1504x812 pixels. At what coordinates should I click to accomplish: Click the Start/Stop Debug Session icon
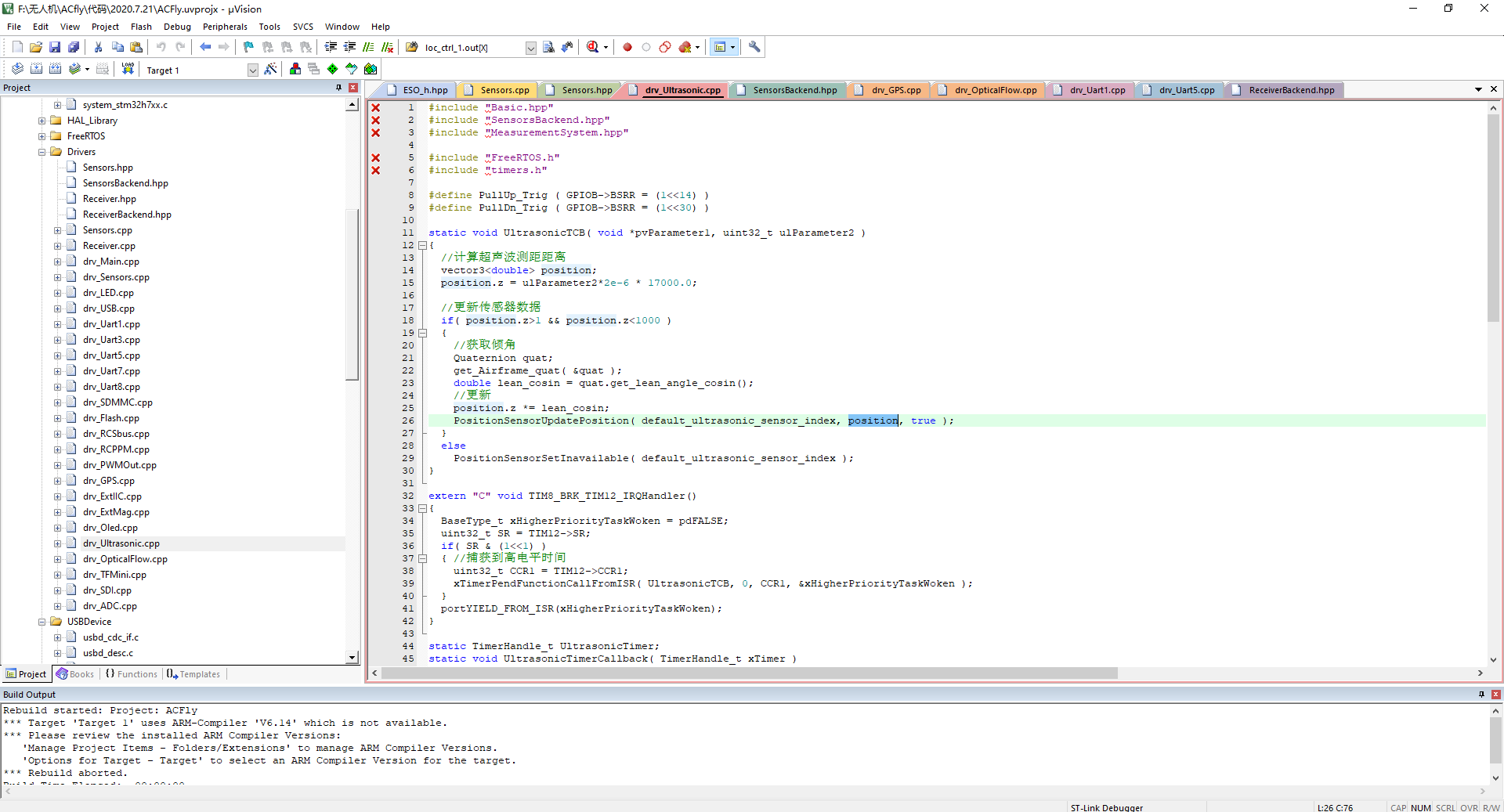[593, 47]
